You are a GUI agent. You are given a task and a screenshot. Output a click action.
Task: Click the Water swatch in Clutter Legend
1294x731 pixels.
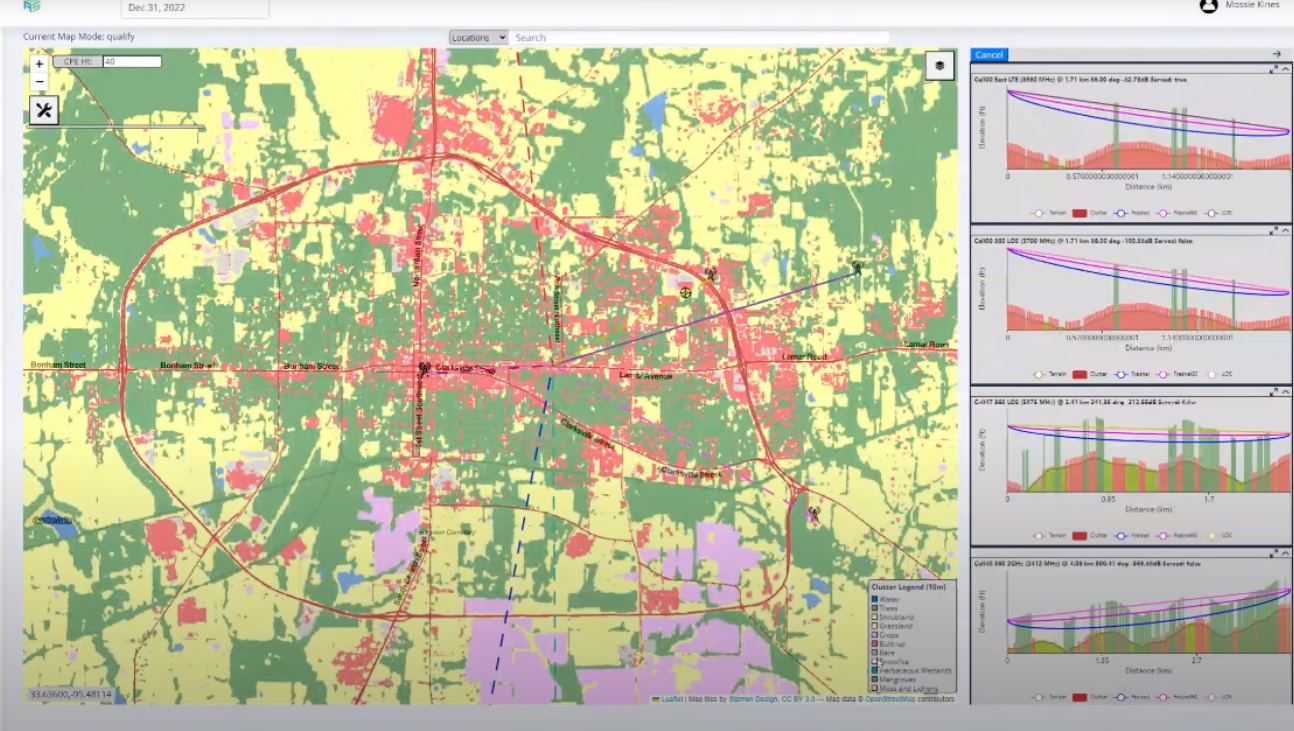(x=874, y=599)
